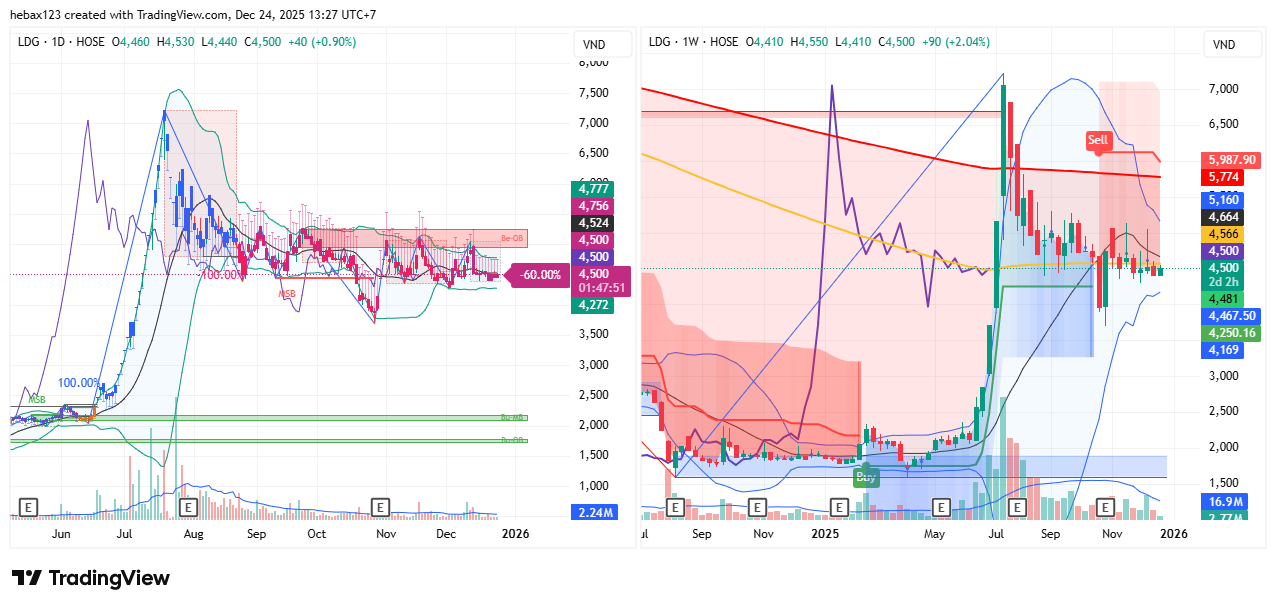Click the blue 2.24M volume label
Image resolution: width=1276 pixels, height=608 pixels.
point(595,513)
